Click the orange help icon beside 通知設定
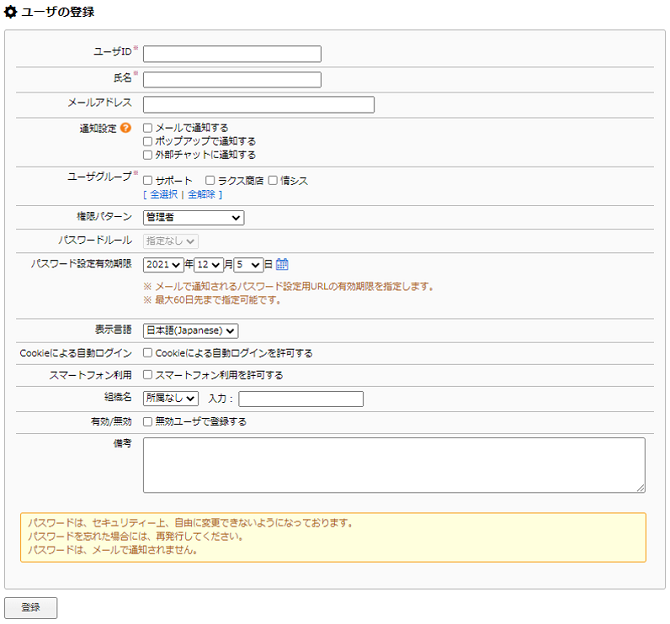Screen dimensions: 670x624 click(126, 128)
